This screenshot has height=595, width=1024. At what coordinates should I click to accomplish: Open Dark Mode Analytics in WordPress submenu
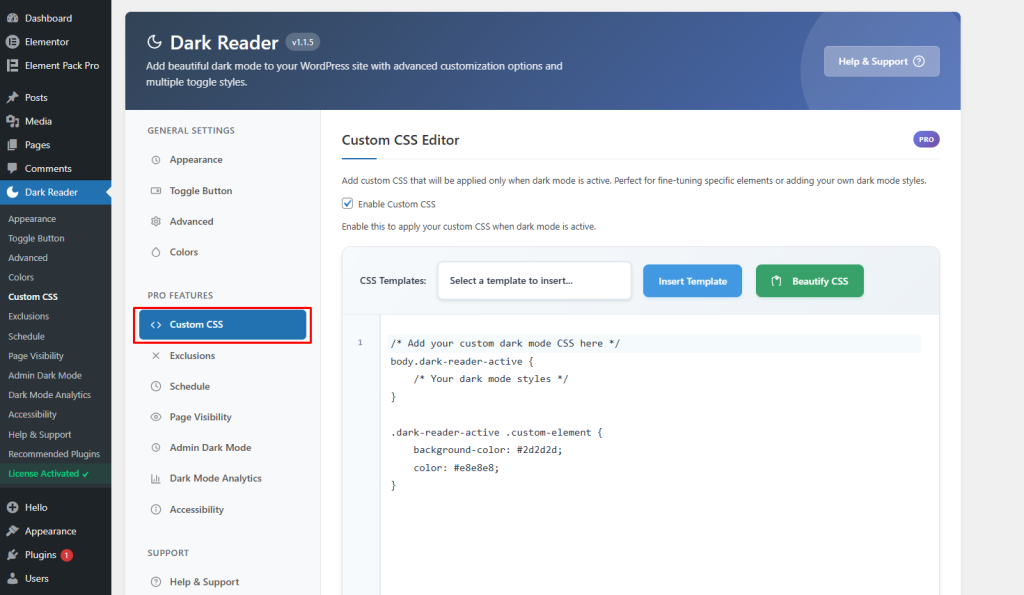(50, 395)
